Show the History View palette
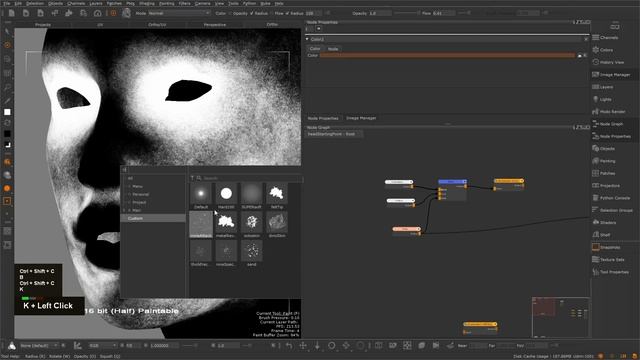The width and height of the screenshot is (640, 360). pos(610,62)
